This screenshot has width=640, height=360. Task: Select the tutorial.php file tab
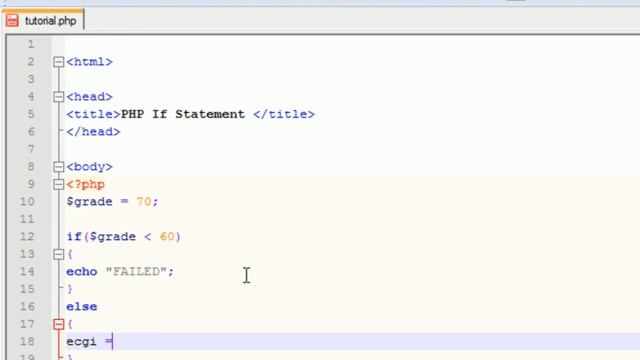tap(43, 20)
